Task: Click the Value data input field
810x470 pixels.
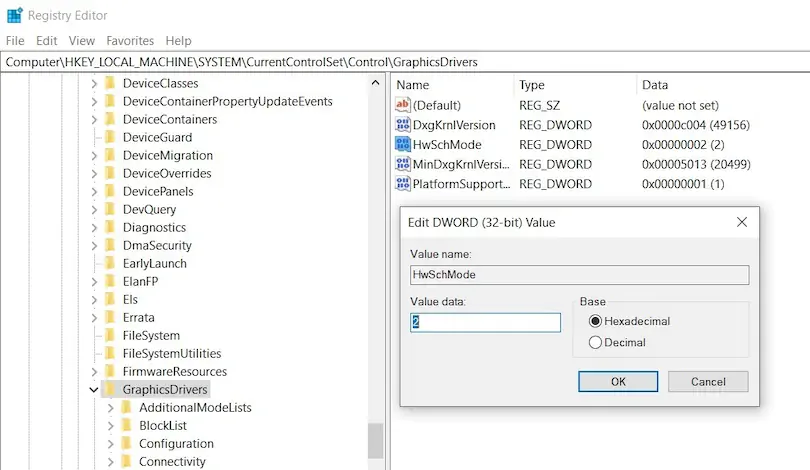Action: [x=485, y=322]
